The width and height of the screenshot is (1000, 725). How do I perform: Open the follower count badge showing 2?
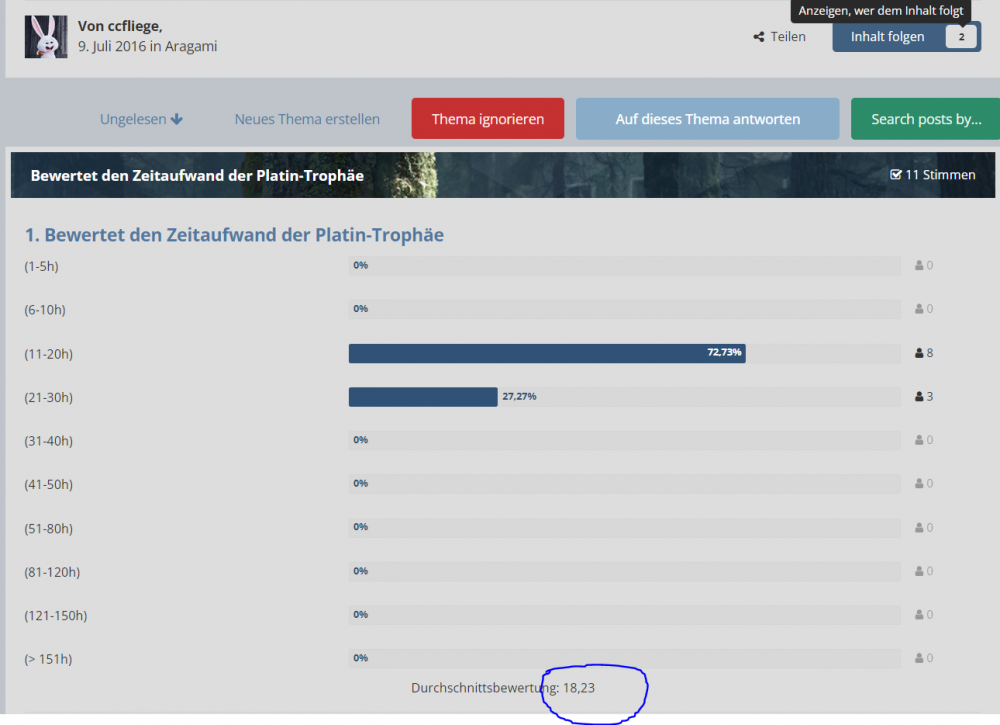(x=961, y=37)
